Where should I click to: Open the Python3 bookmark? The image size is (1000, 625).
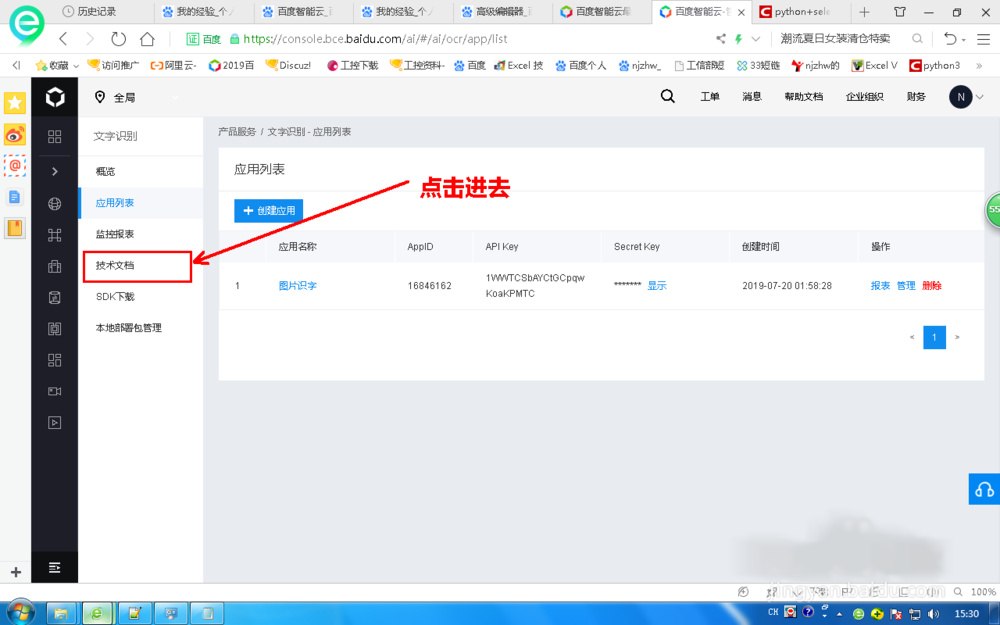[x=935, y=65]
